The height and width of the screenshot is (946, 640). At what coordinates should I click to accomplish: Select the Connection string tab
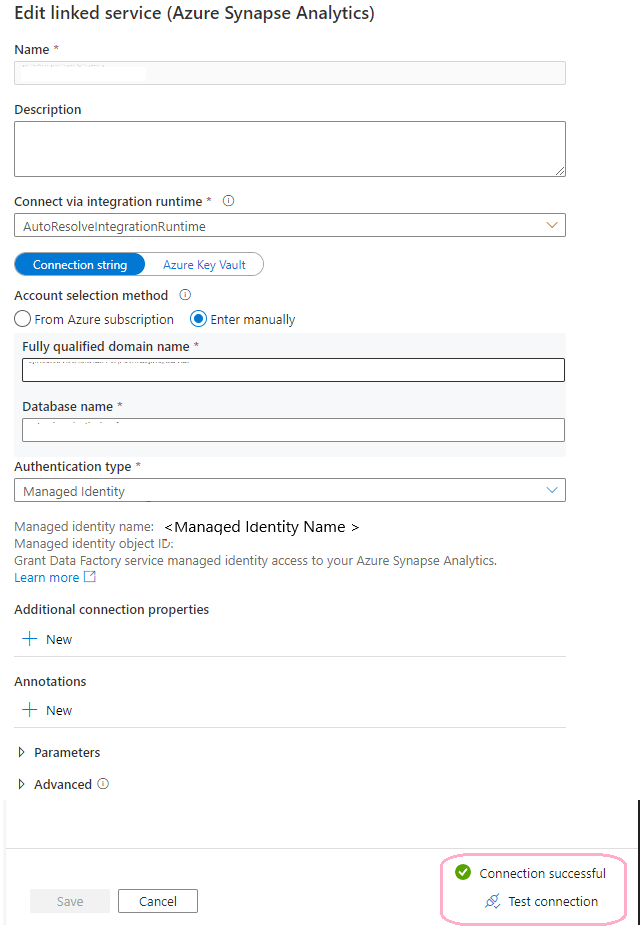[80, 265]
